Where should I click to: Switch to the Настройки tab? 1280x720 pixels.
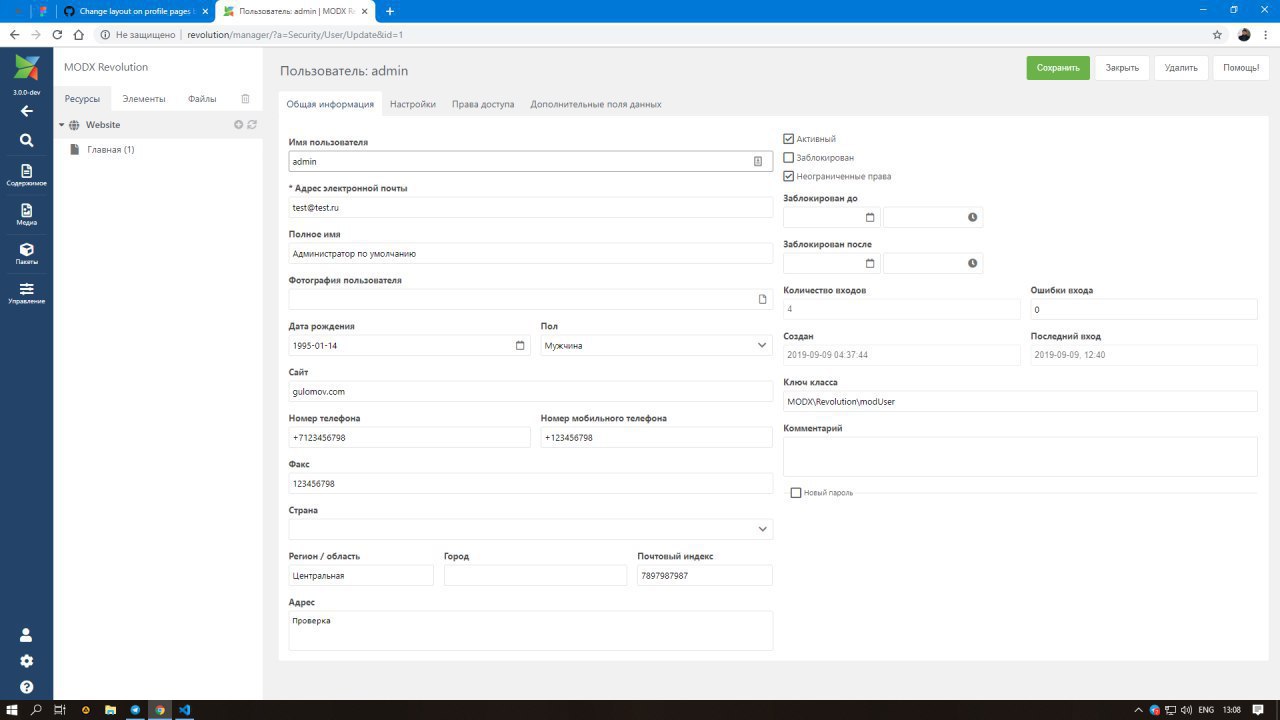(413, 104)
